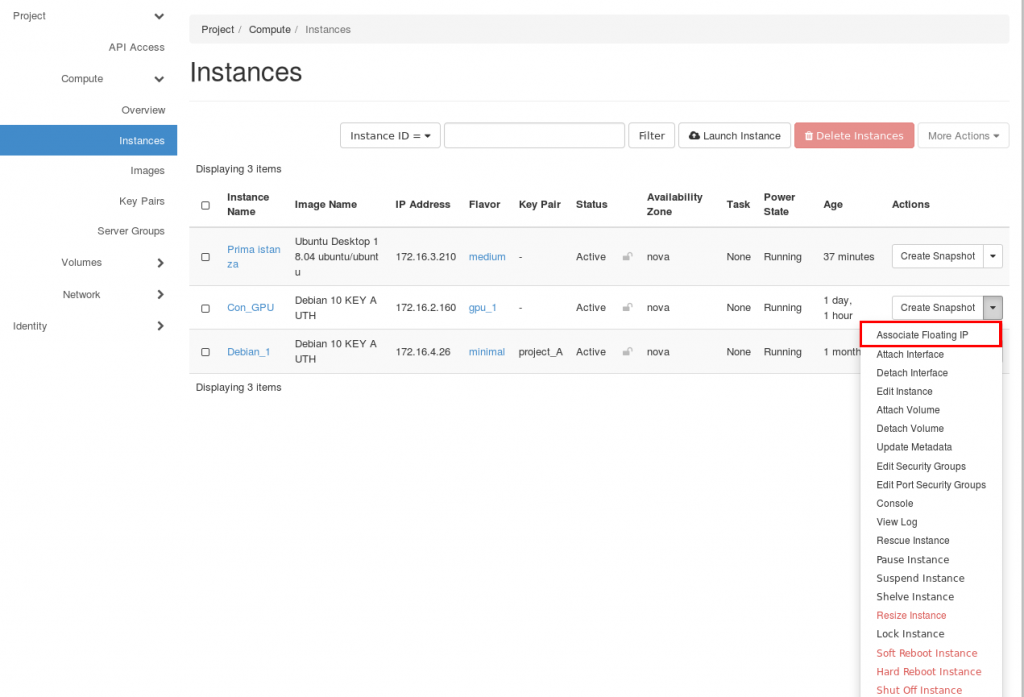Choose Associate Floating IP menu entry
This screenshot has width=1024, height=697.
tap(922, 335)
